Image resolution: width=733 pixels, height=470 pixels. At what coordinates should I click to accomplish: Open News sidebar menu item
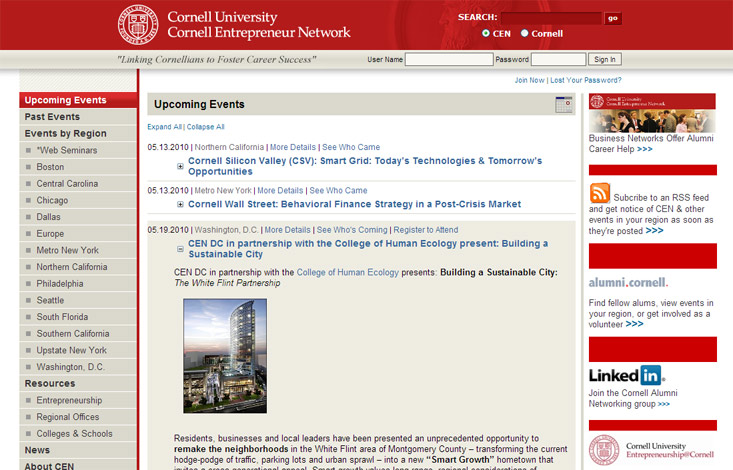point(78,450)
